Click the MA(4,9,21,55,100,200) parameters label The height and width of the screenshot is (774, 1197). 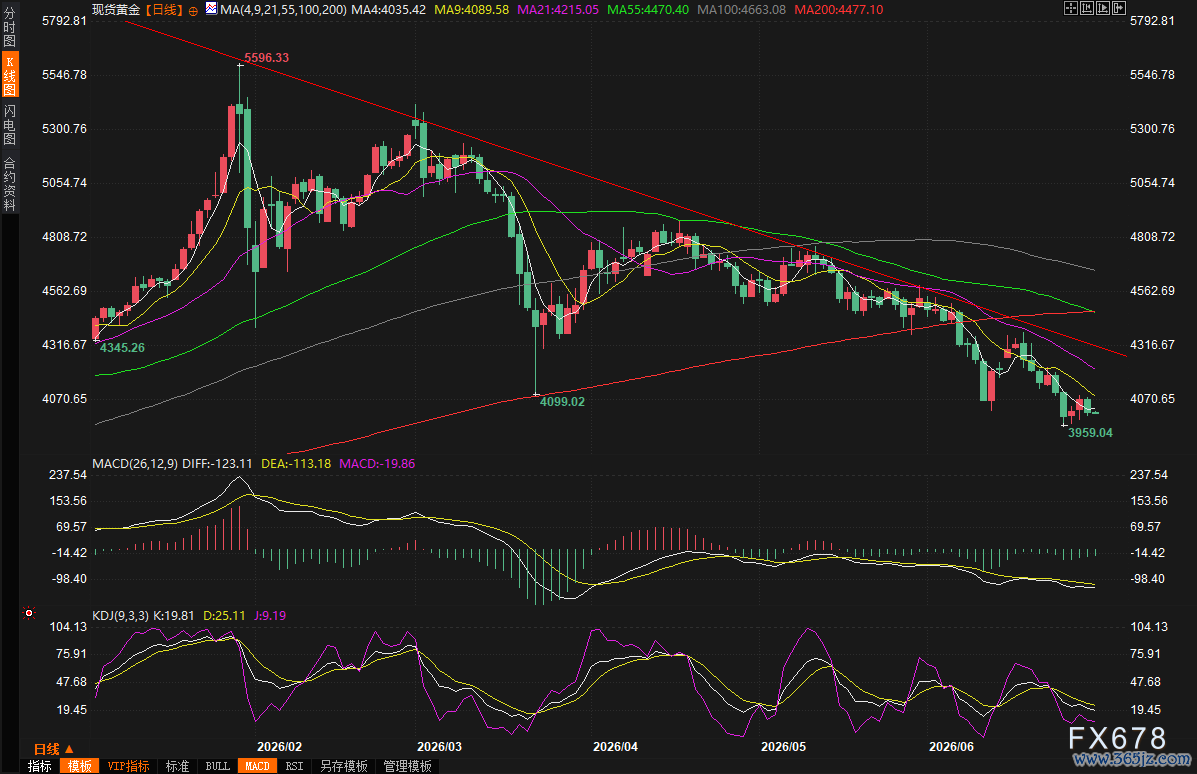coord(283,10)
